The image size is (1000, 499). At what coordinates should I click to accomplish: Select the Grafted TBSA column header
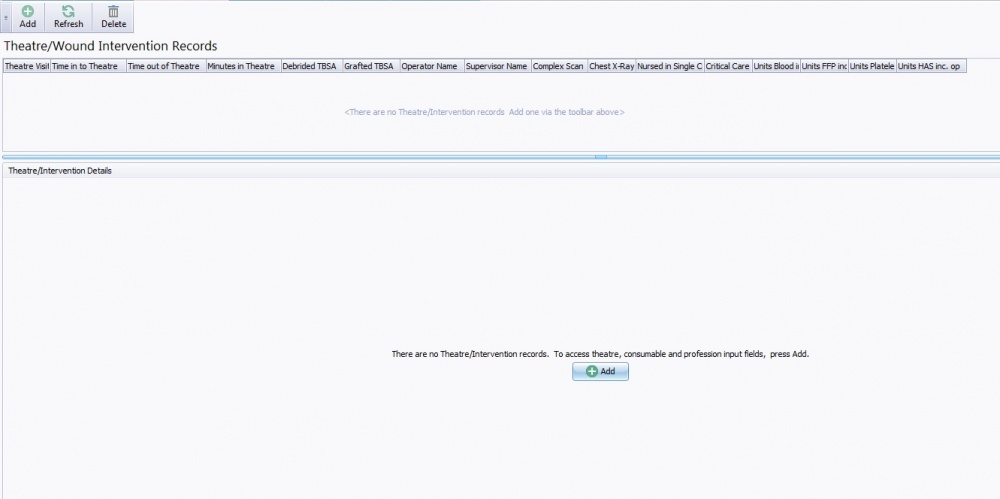point(369,66)
